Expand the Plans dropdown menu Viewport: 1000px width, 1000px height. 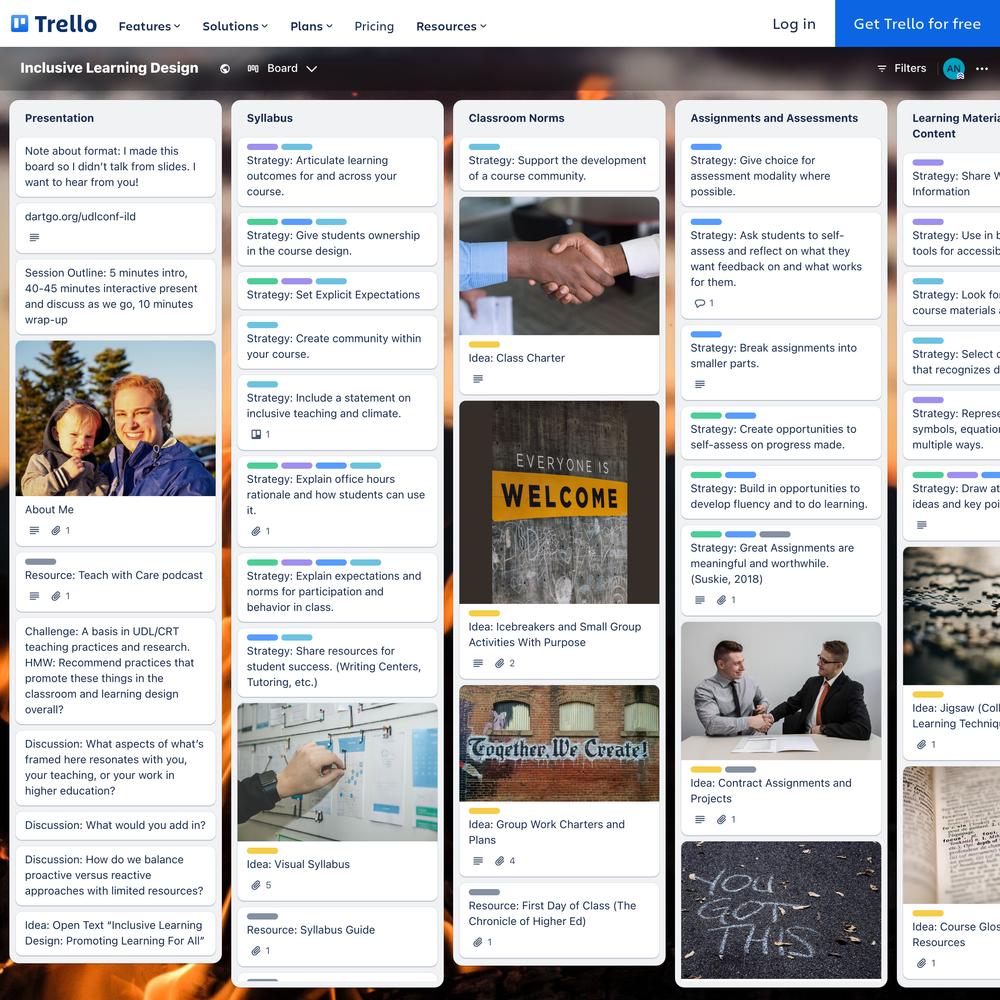(311, 26)
